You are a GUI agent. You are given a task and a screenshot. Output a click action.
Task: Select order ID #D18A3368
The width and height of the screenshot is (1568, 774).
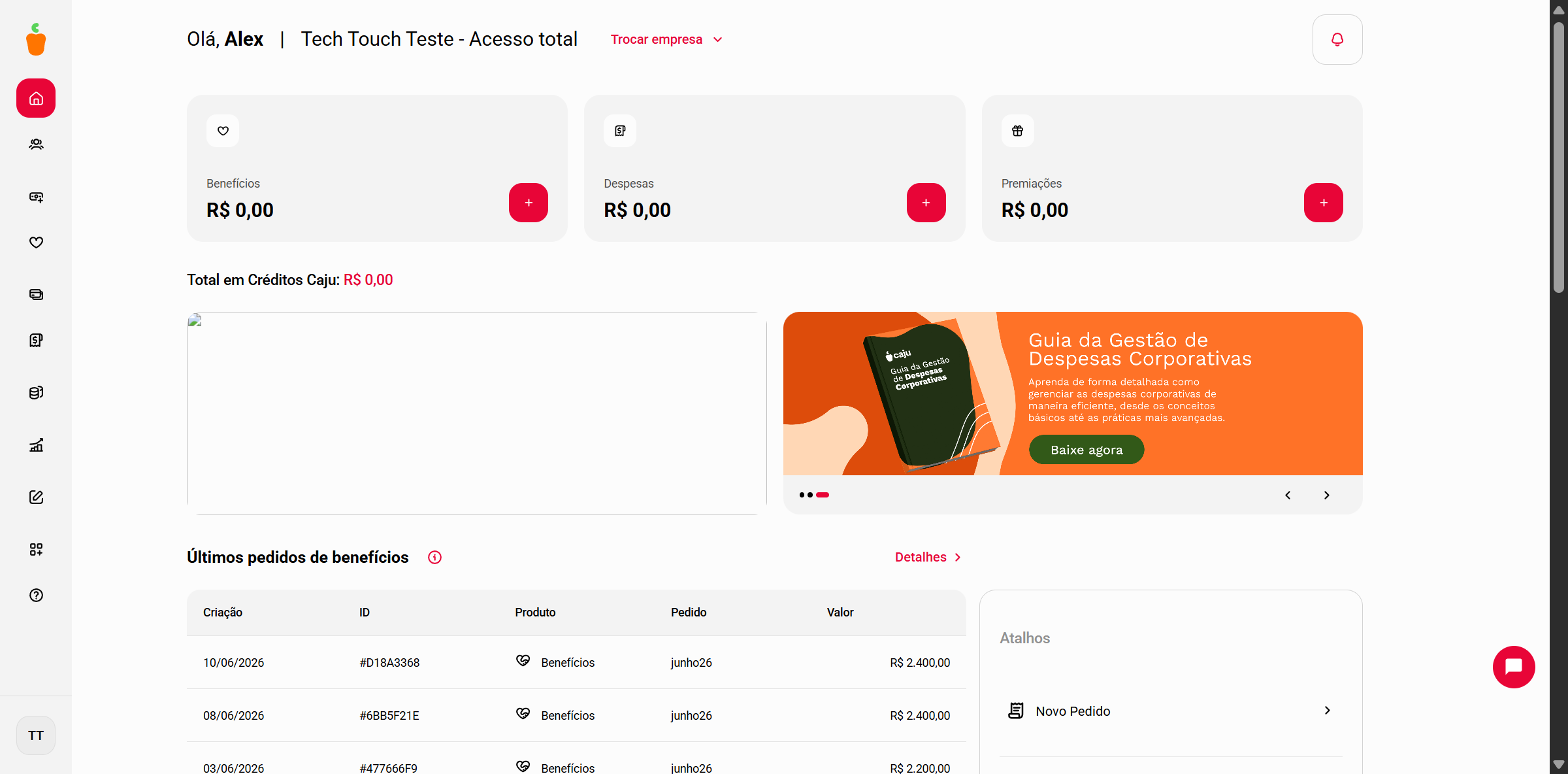[x=389, y=663]
